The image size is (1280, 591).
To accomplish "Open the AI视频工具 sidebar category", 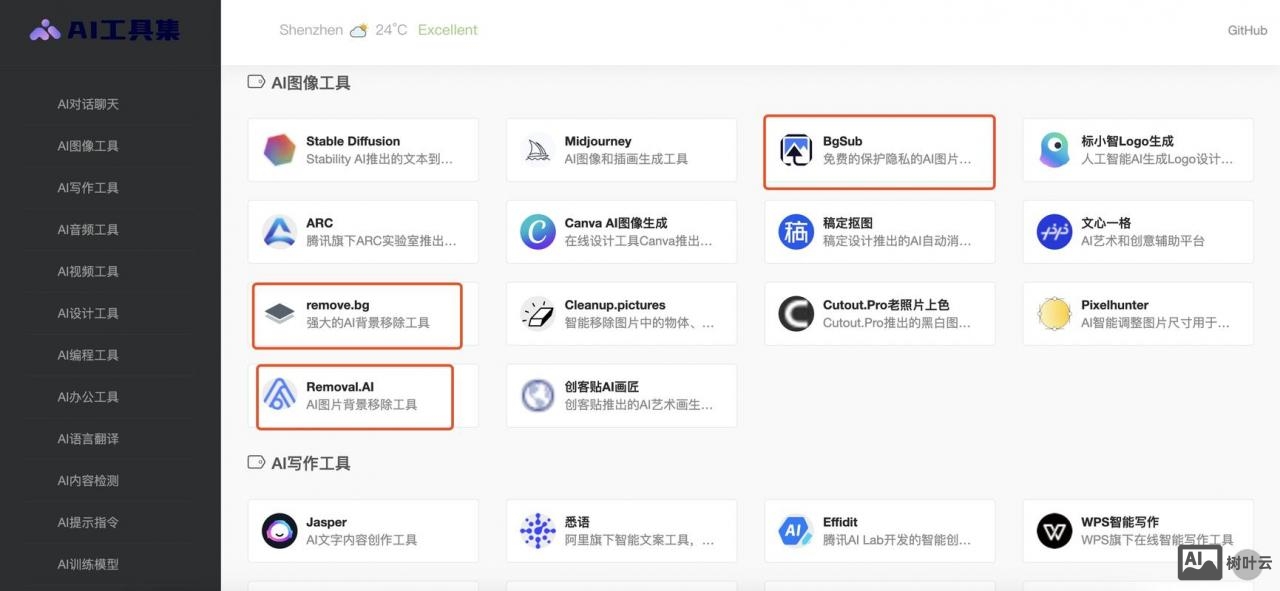I will pyautogui.click(x=87, y=271).
